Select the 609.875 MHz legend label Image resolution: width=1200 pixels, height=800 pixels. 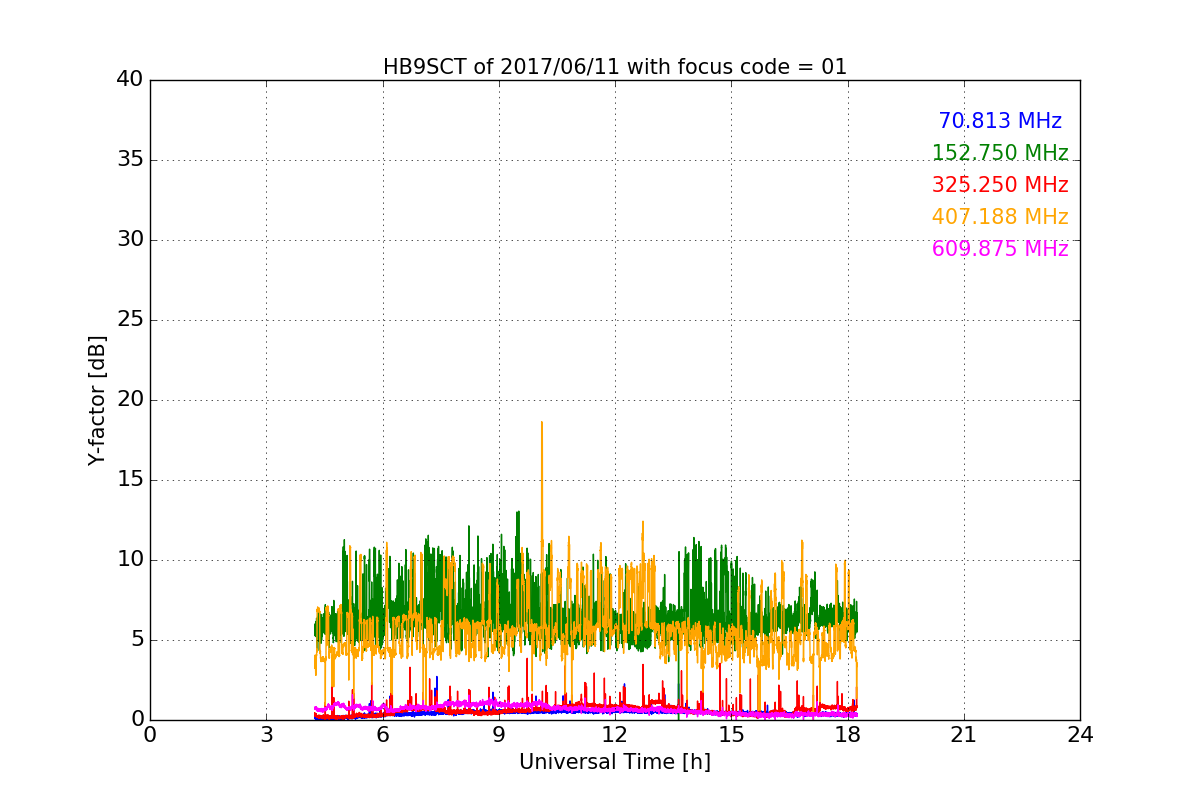click(x=1000, y=249)
